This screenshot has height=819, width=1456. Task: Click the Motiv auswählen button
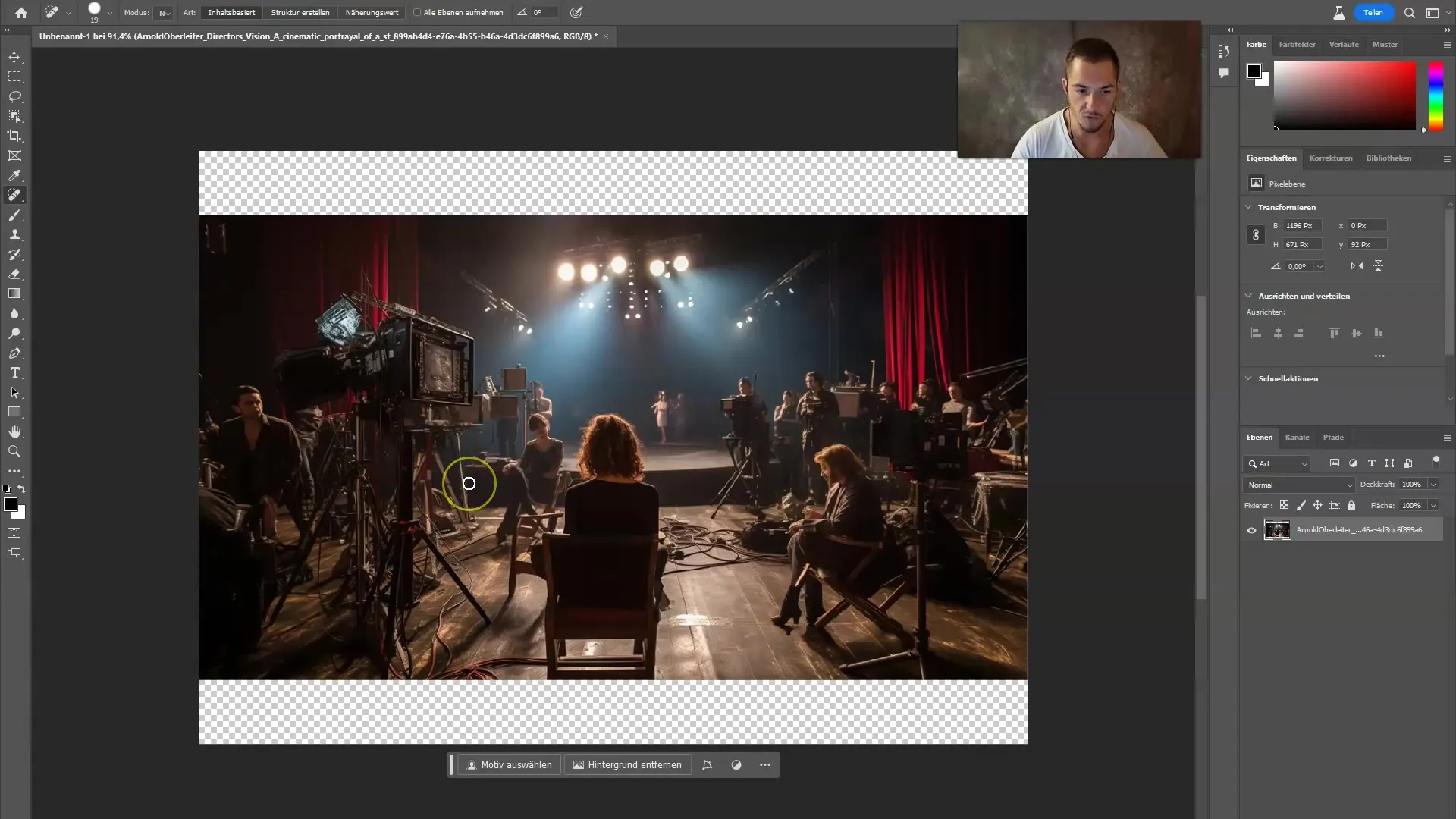coord(511,764)
